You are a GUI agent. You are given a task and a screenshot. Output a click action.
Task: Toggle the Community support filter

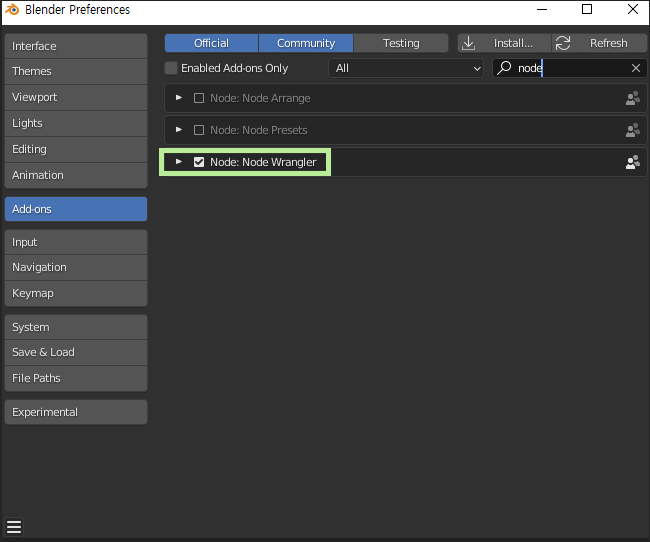pyautogui.click(x=306, y=43)
